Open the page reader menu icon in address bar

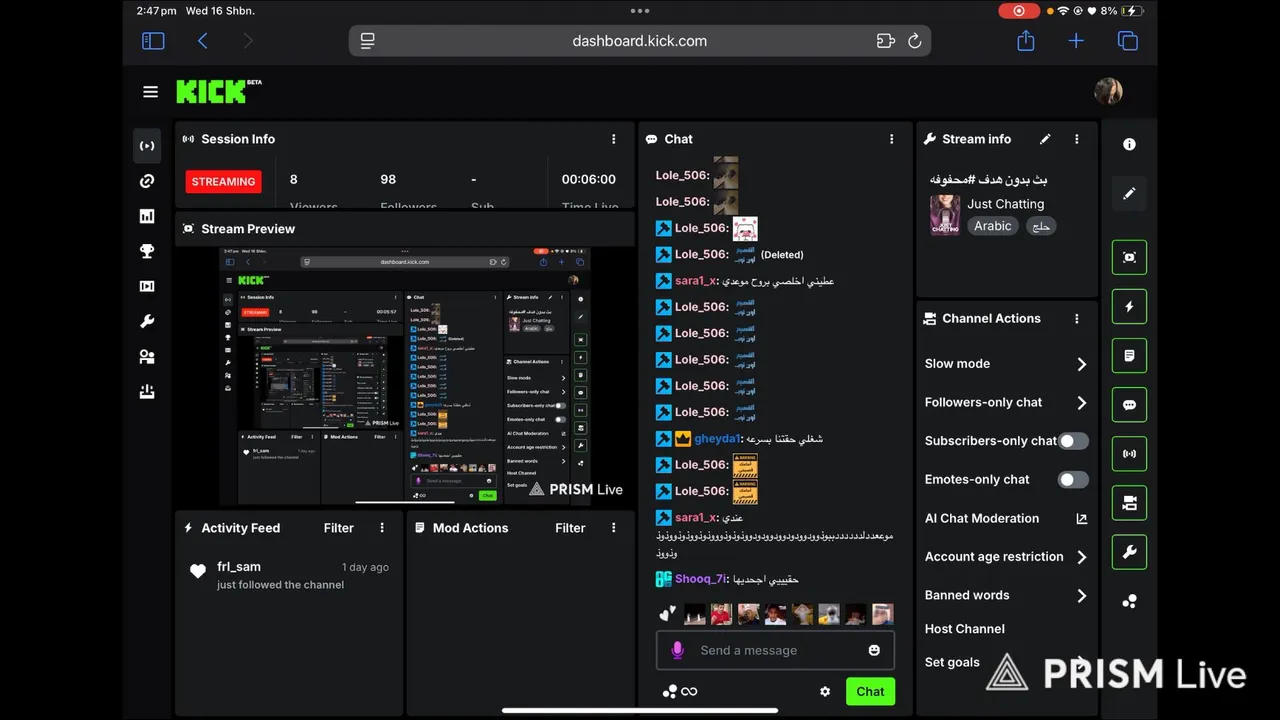[368, 41]
